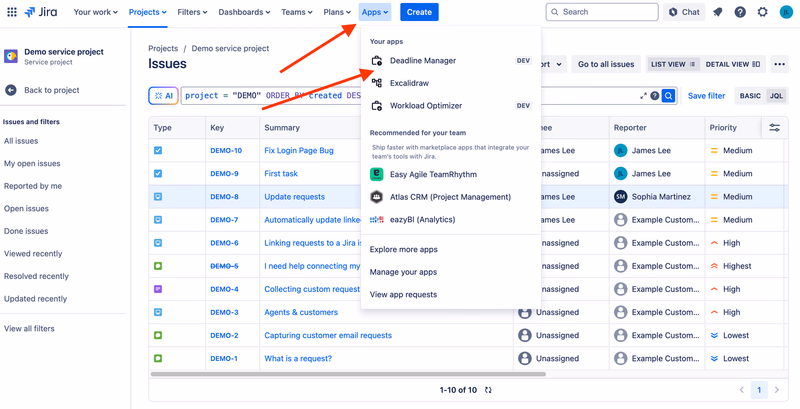This screenshot has width=800, height=409.
Task: Click the purple type icon for DEMO-4
Action: [x=158, y=289]
